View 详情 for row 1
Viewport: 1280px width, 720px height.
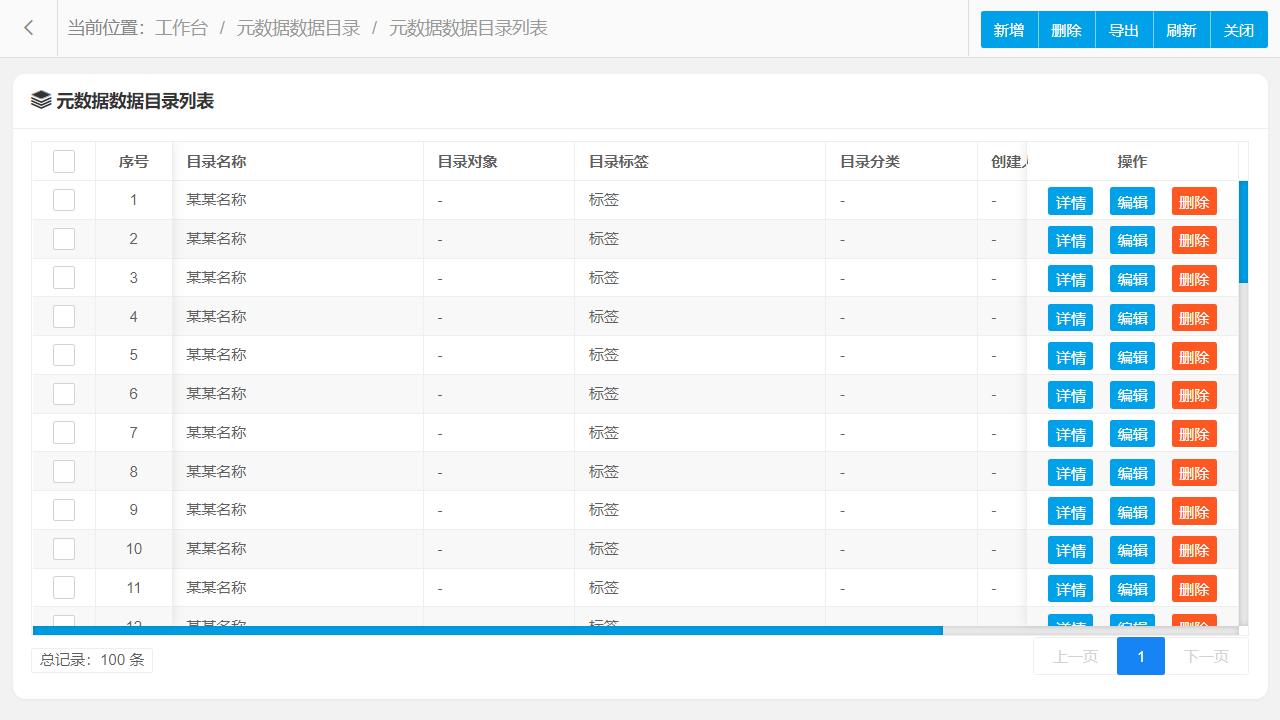1070,201
